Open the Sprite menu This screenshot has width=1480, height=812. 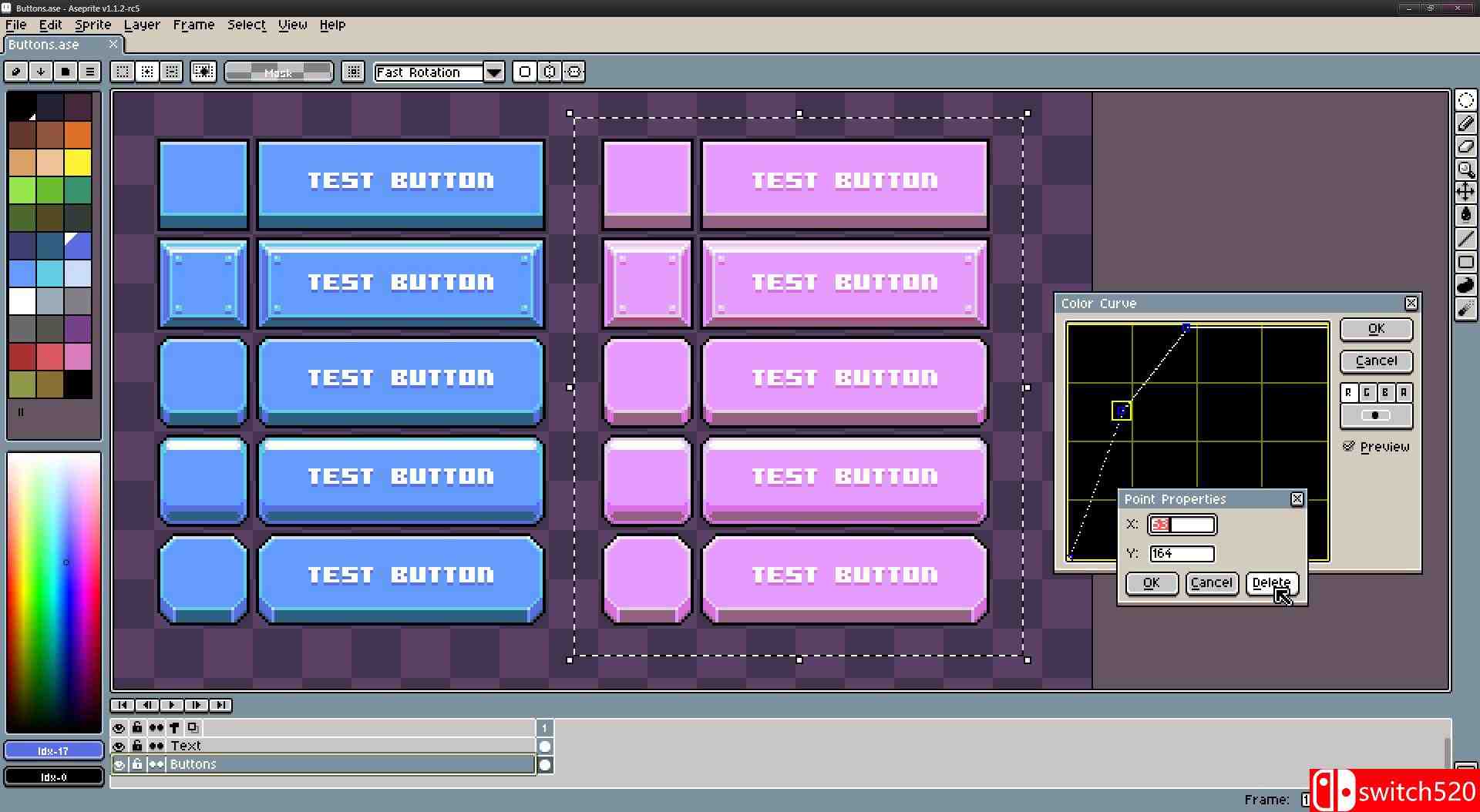[92, 25]
